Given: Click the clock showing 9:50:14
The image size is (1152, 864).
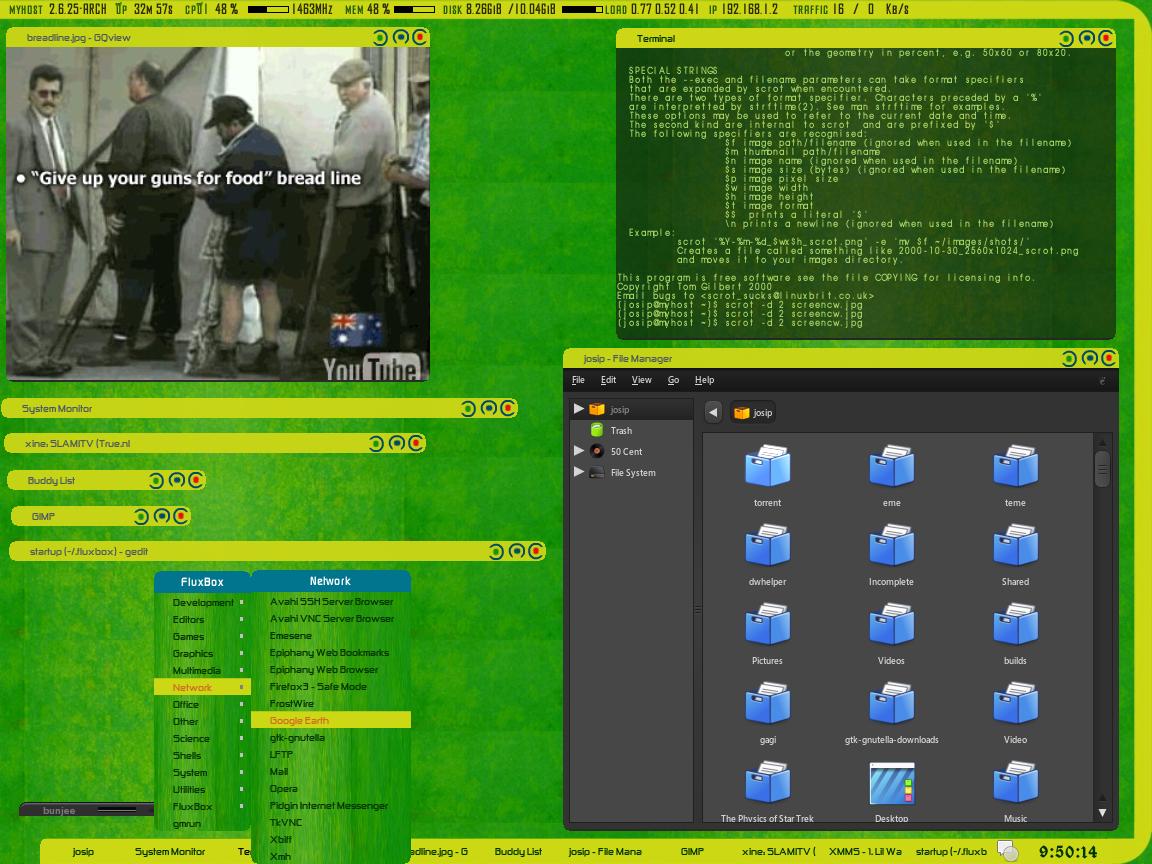Looking at the screenshot, I should point(1068,852).
